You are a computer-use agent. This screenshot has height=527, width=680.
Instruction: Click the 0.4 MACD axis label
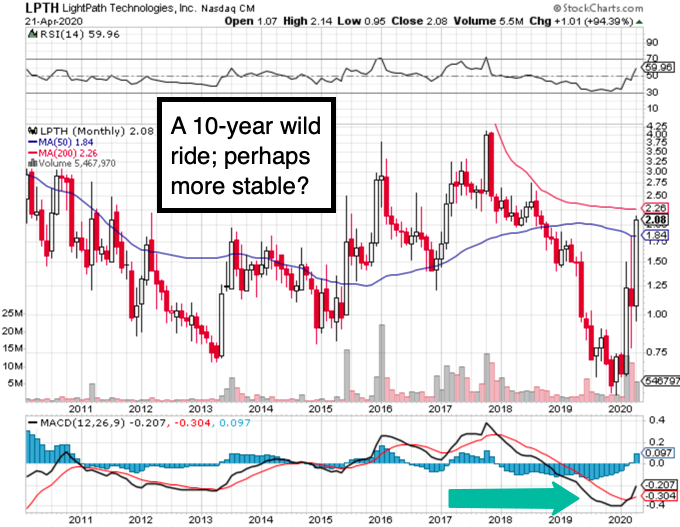coord(657,420)
